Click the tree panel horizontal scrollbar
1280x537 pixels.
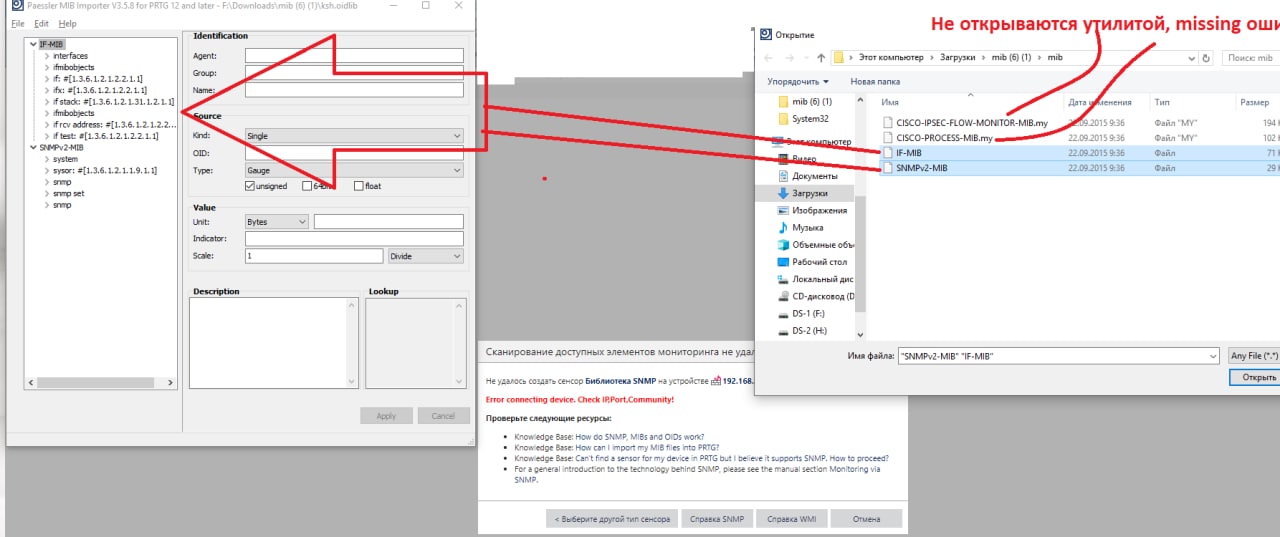(101, 382)
